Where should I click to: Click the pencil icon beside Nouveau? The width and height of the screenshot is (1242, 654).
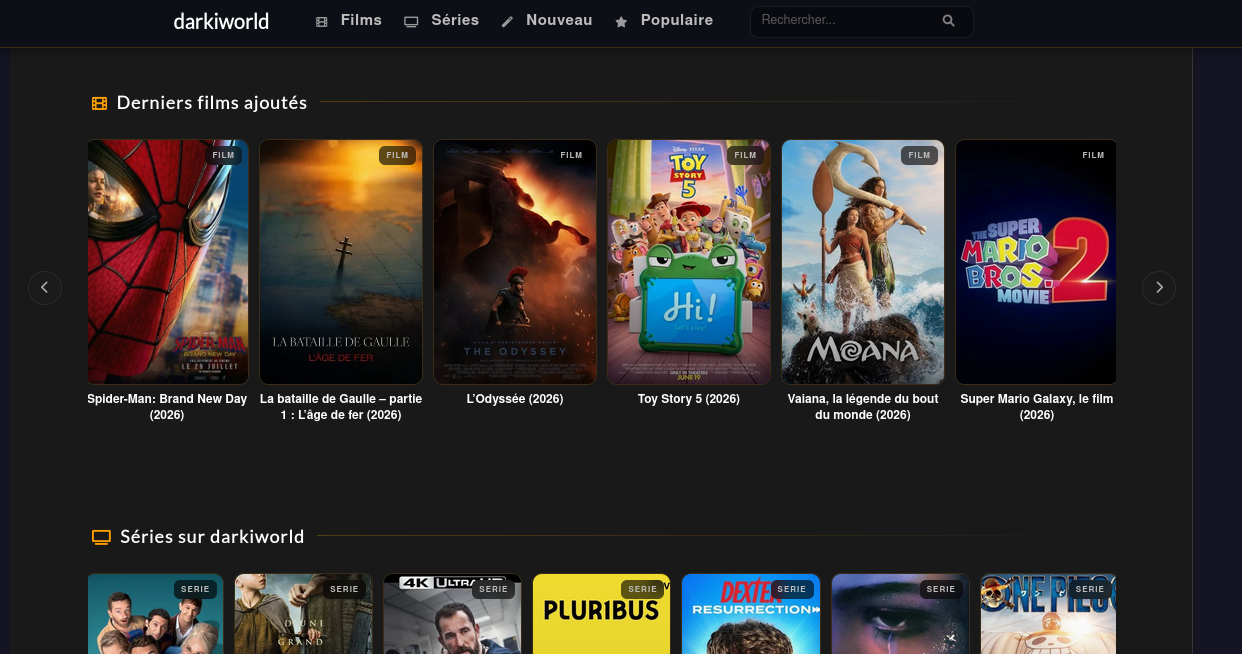507,22
